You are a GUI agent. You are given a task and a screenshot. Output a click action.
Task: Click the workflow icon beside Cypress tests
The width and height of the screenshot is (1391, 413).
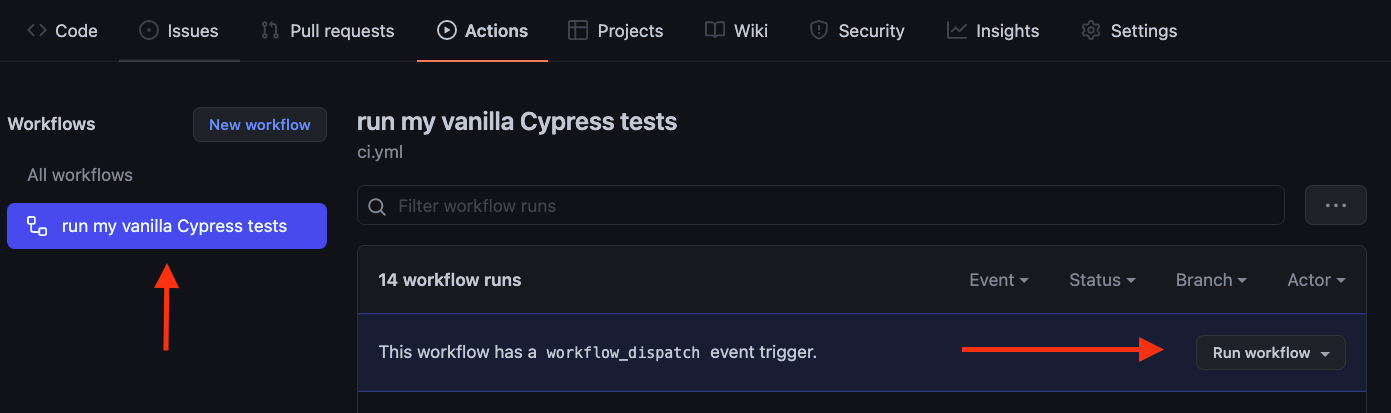click(37, 226)
